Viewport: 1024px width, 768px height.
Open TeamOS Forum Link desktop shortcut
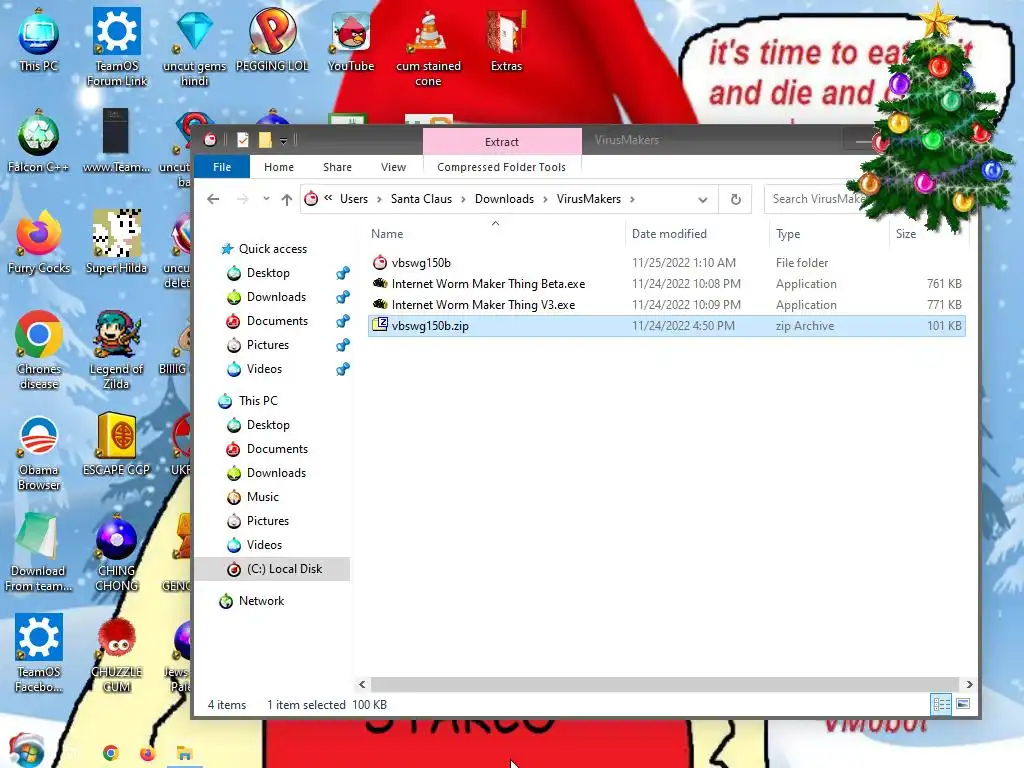tap(117, 47)
